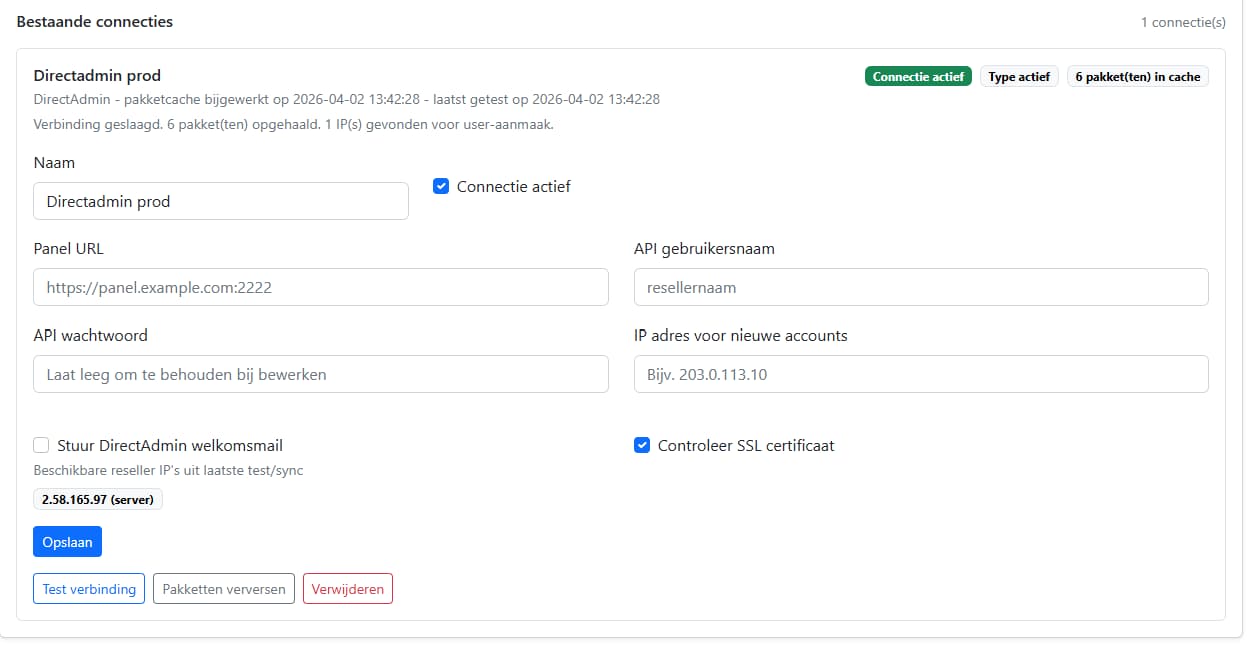Click the Verbinding geslaagd status message
1254x658 pixels.
293,125
